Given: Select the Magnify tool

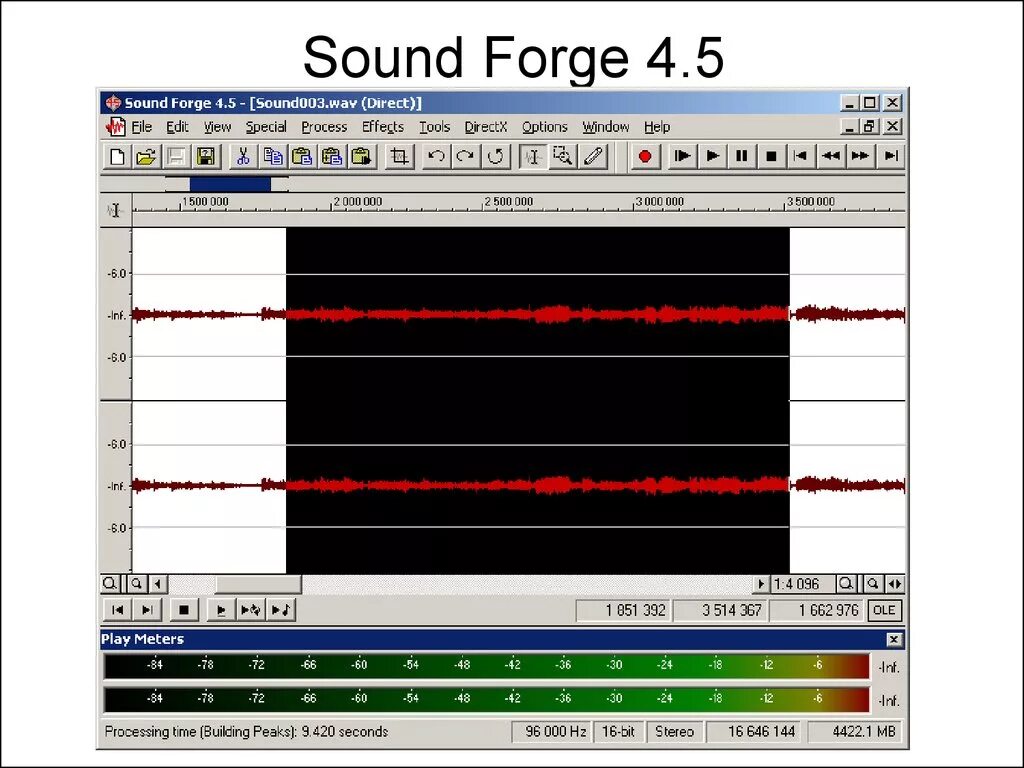Looking at the screenshot, I should click(x=562, y=157).
